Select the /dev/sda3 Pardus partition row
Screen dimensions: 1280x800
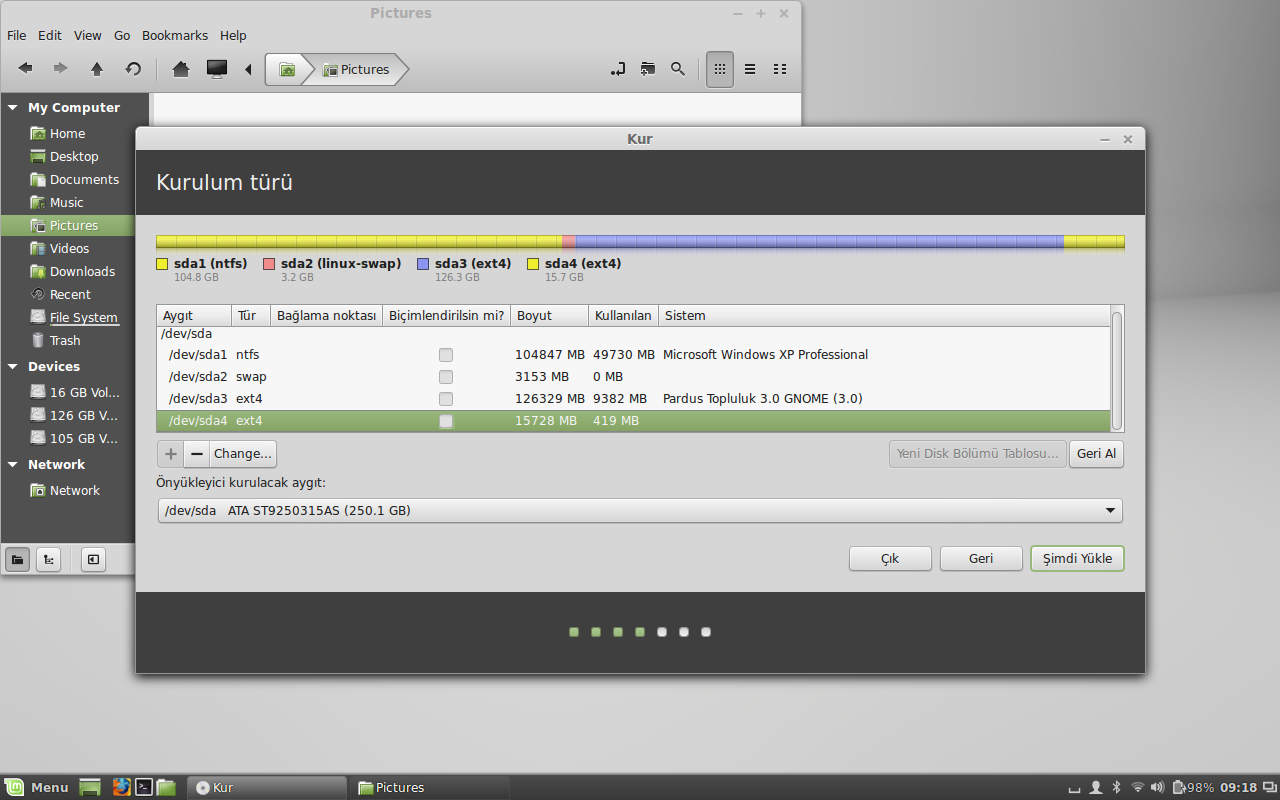click(634, 399)
